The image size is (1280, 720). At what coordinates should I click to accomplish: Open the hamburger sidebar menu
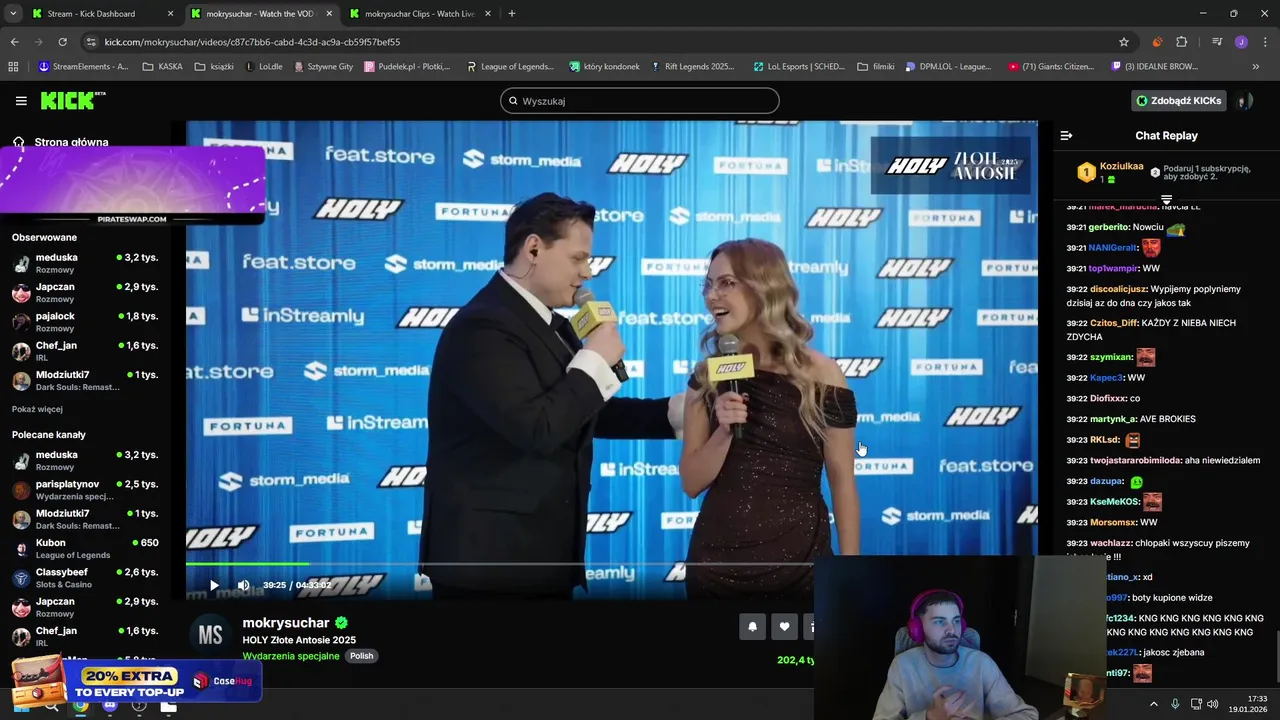click(21, 101)
